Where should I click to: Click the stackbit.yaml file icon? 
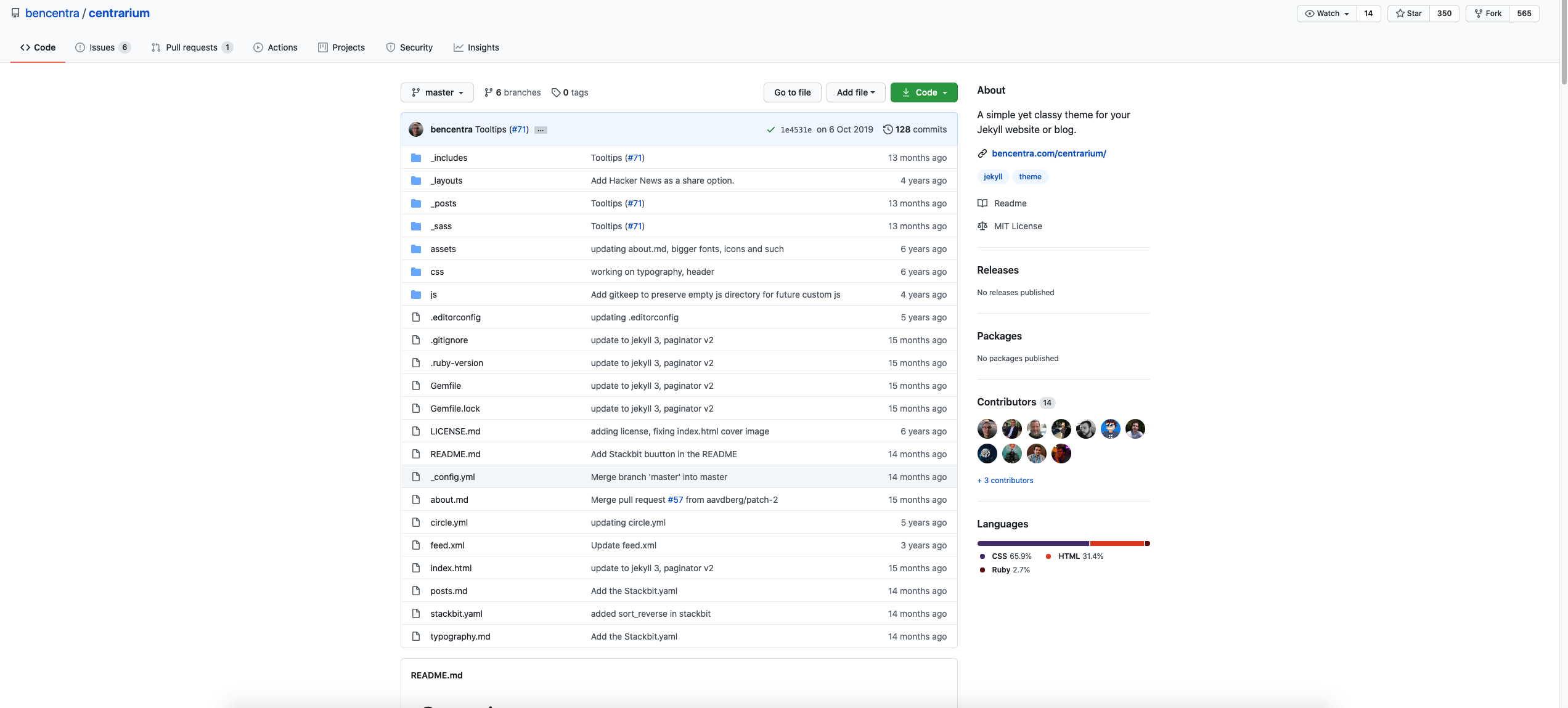[416, 614]
